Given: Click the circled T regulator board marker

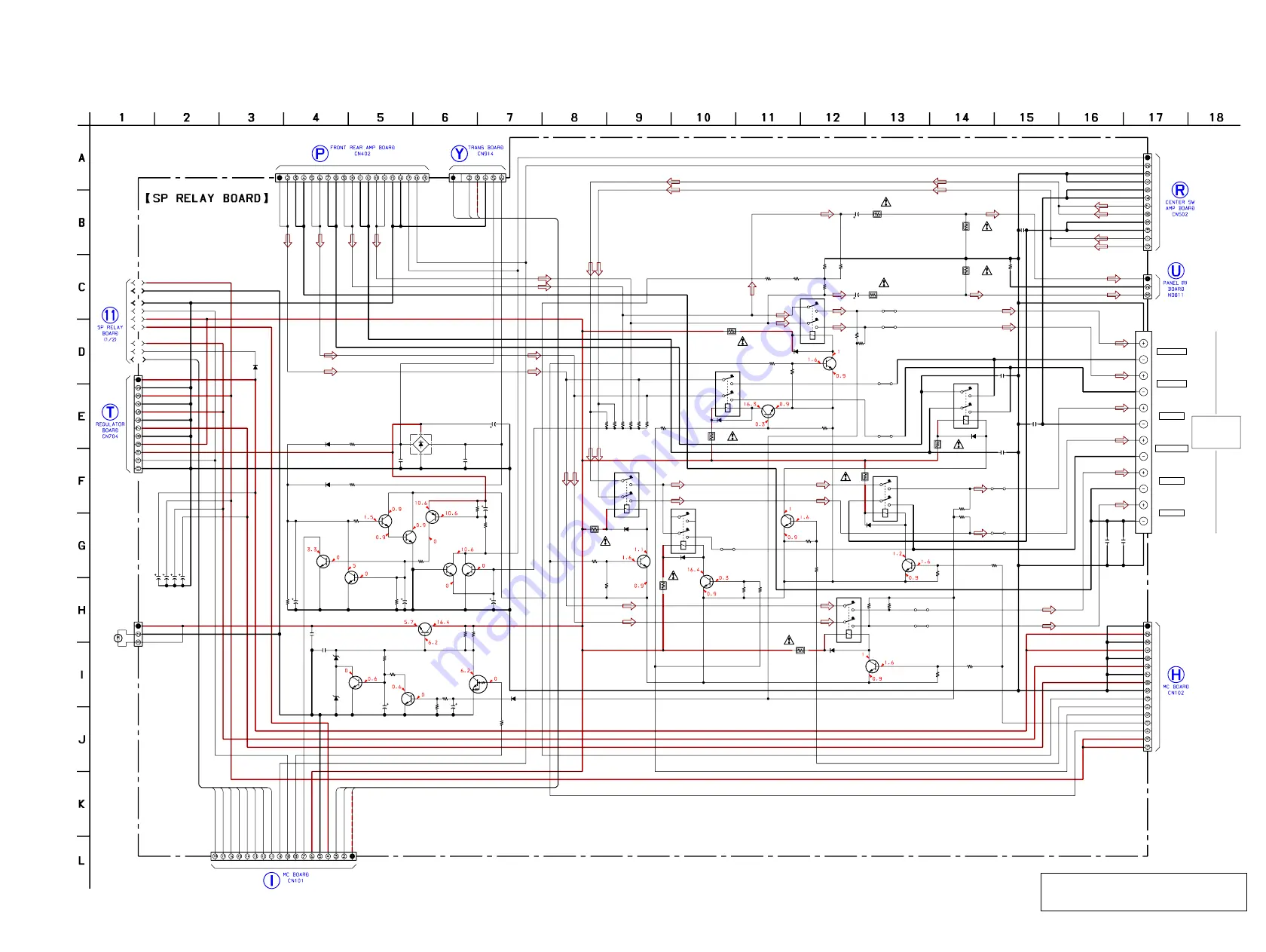Looking at the screenshot, I should [x=110, y=412].
